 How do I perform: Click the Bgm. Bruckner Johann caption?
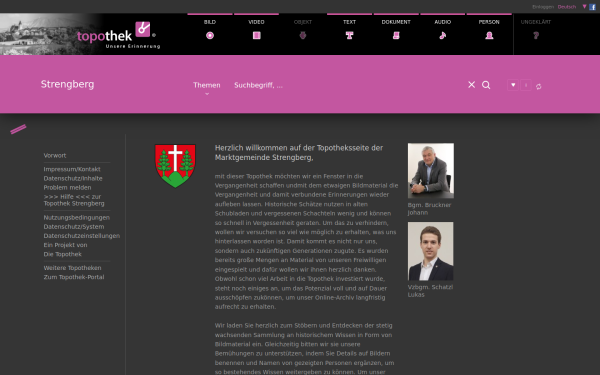[x=429, y=209]
